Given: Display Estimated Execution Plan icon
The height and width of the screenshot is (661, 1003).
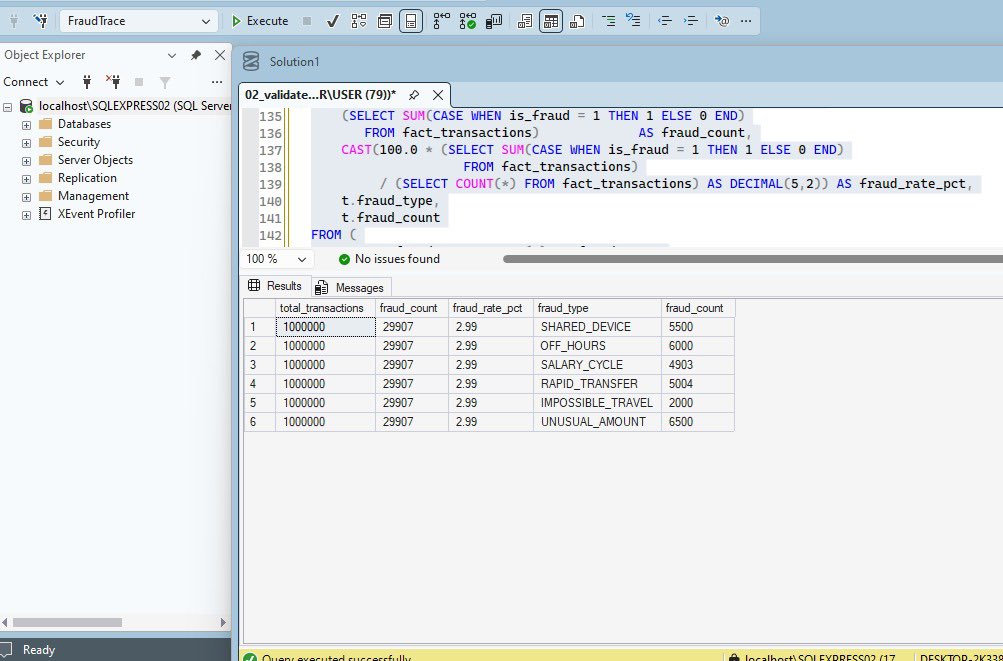Looking at the screenshot, I should pyautogui.click(x=358, y=21).
